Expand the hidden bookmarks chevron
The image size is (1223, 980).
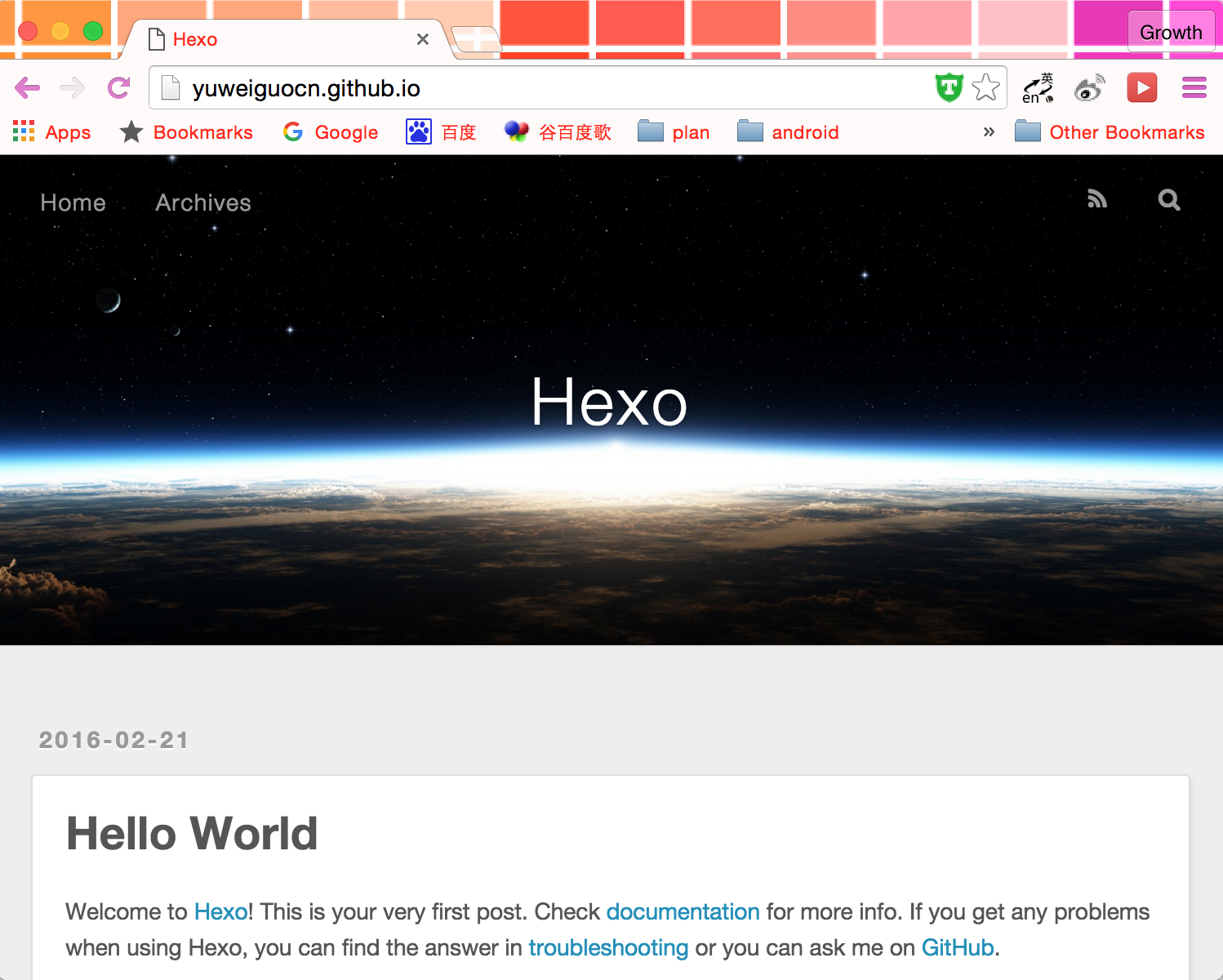[x=989, y=132]
